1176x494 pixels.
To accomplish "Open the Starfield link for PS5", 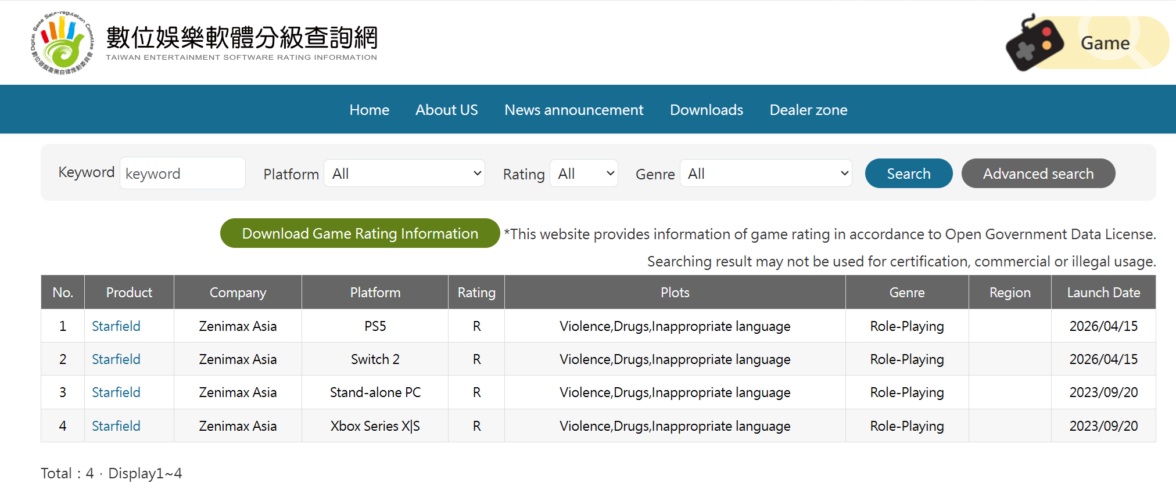I will (x=116, y=326).
